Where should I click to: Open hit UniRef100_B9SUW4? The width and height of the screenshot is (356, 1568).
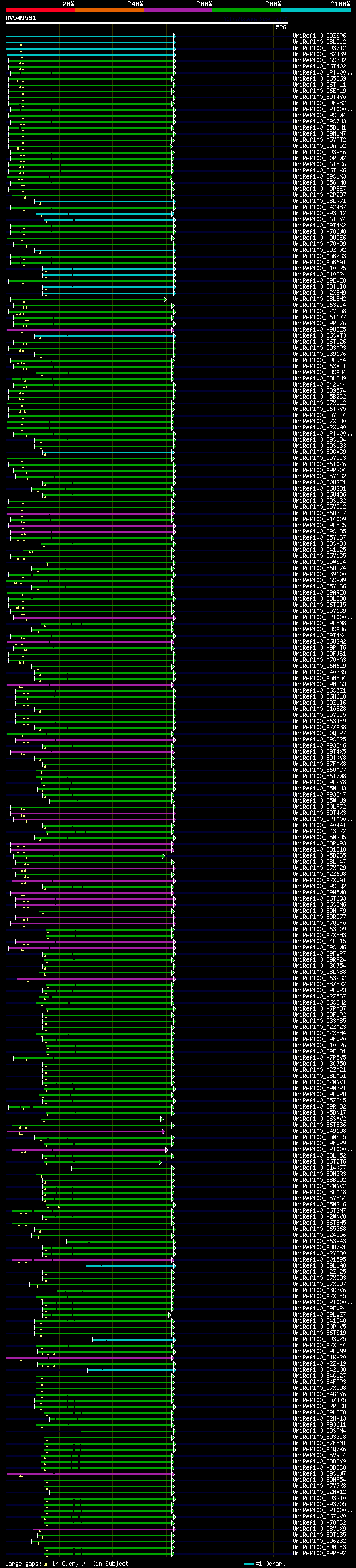tap(319, 115)
